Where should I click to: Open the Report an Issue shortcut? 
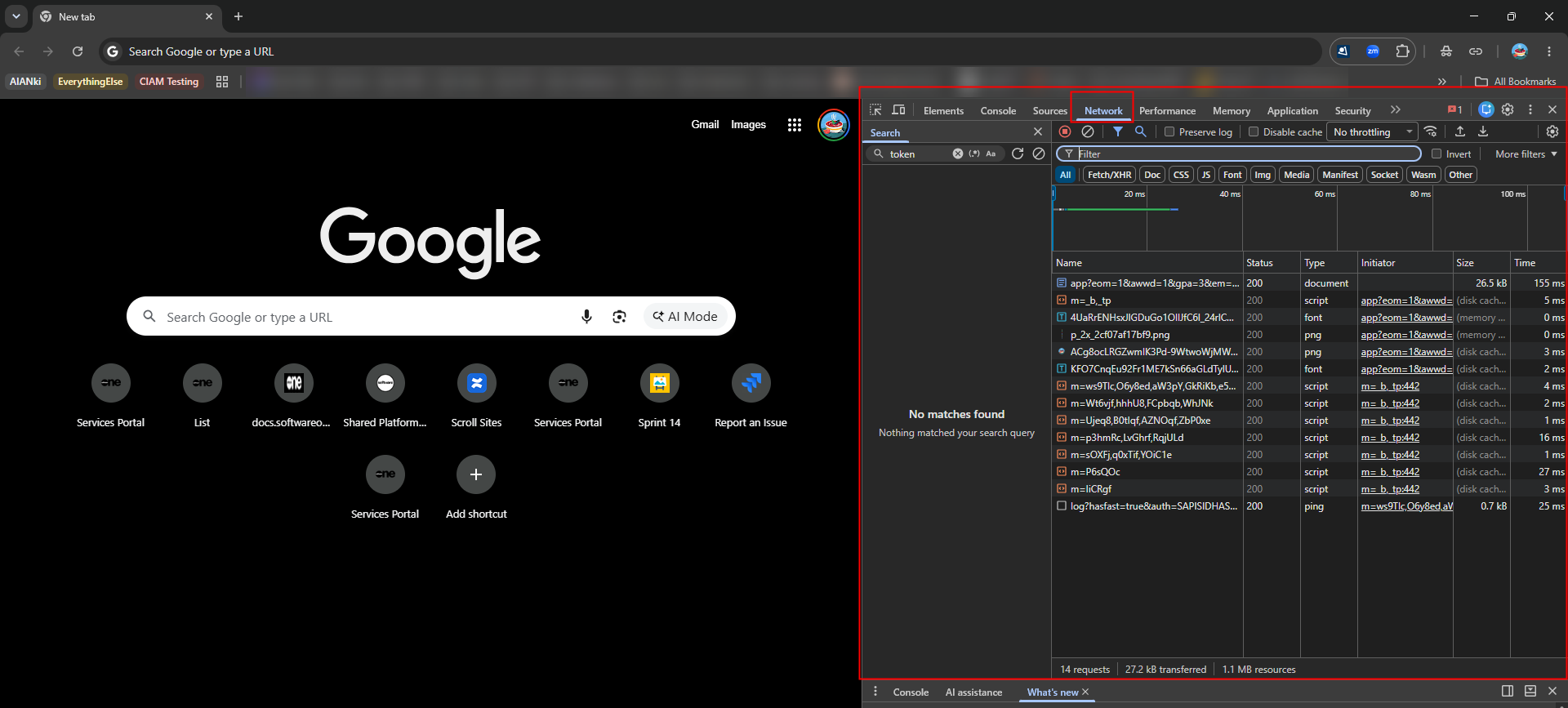(x=751, y=397)
